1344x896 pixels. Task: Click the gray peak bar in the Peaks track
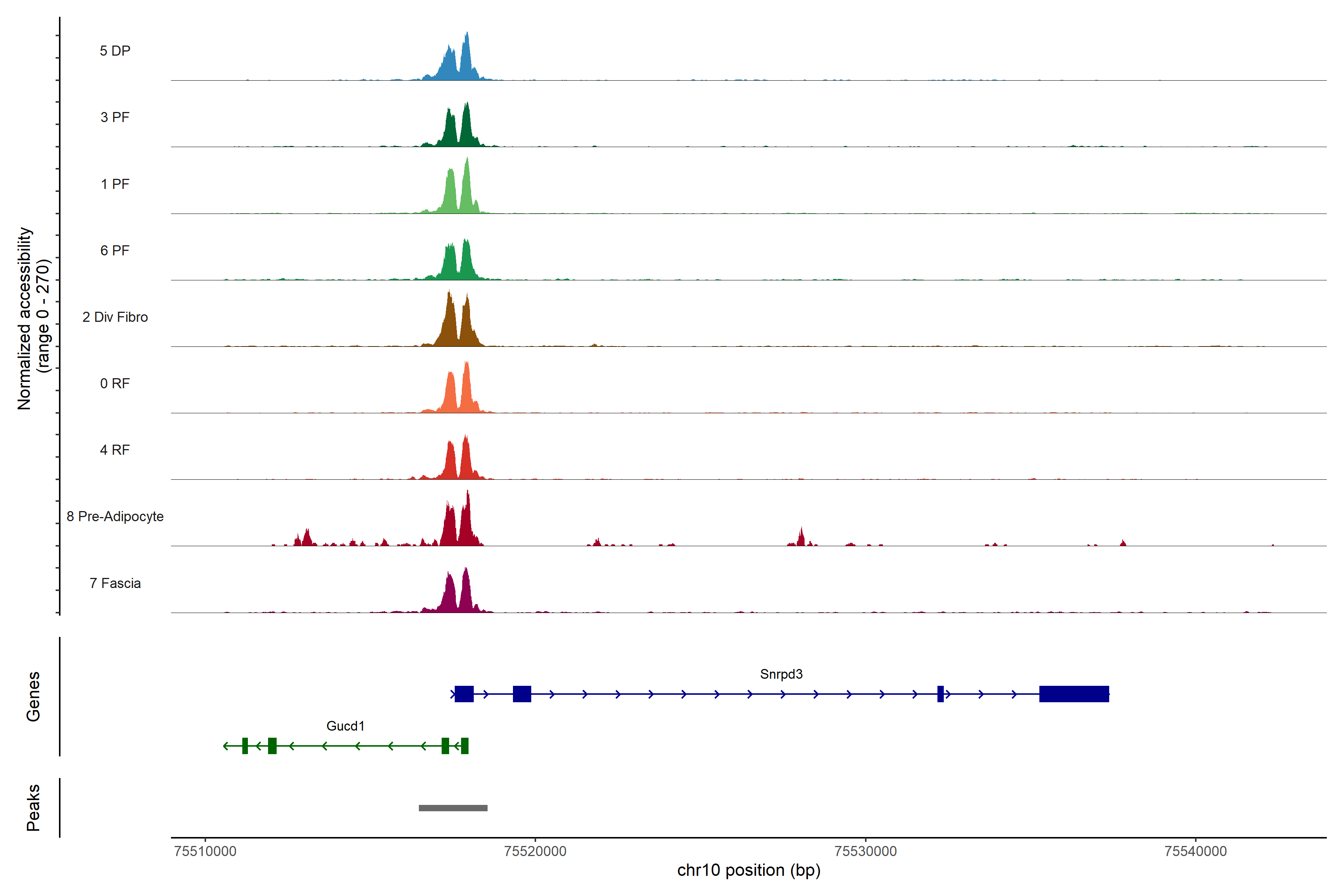[452, 808]
